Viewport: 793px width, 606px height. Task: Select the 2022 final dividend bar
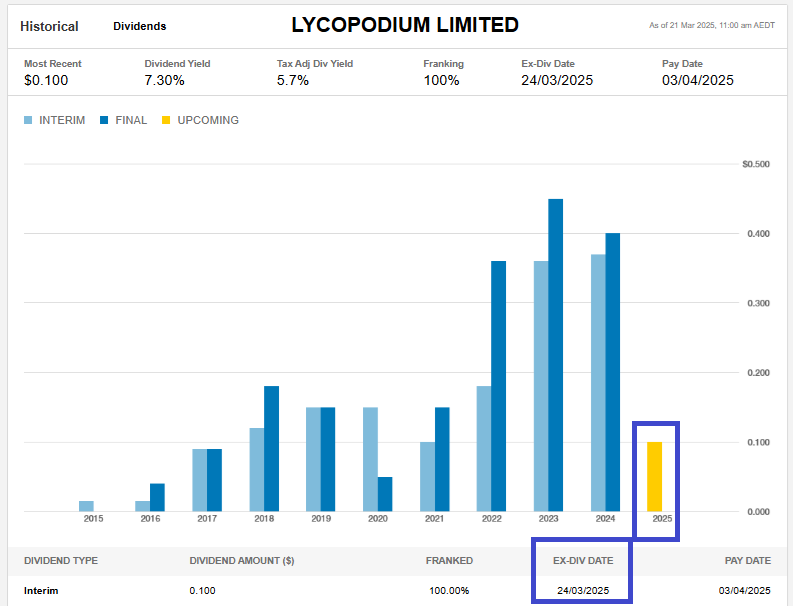[x=498, y=386]
